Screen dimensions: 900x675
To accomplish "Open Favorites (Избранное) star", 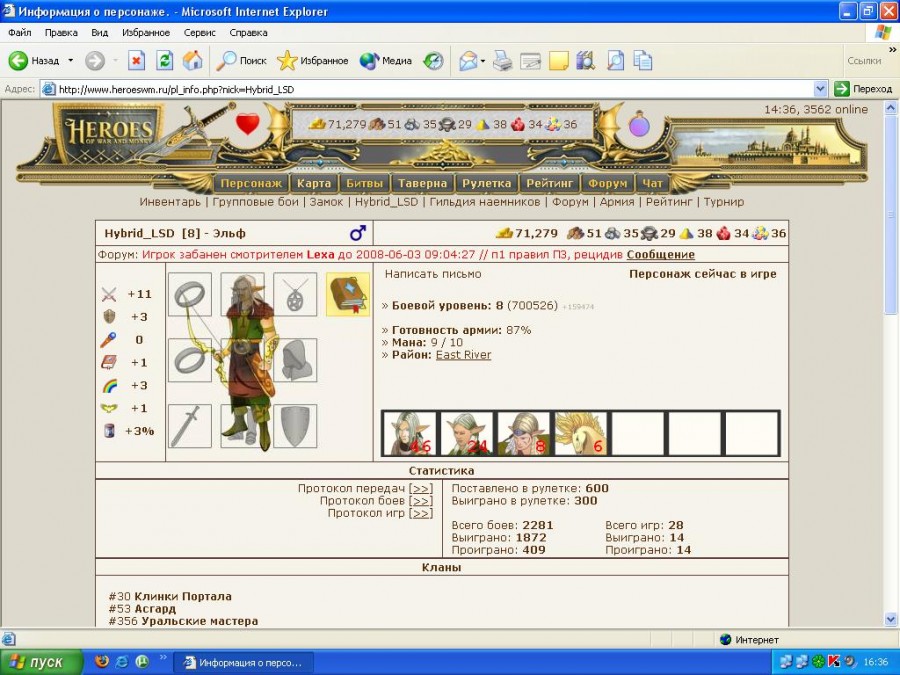I will (x=312, y=60).
